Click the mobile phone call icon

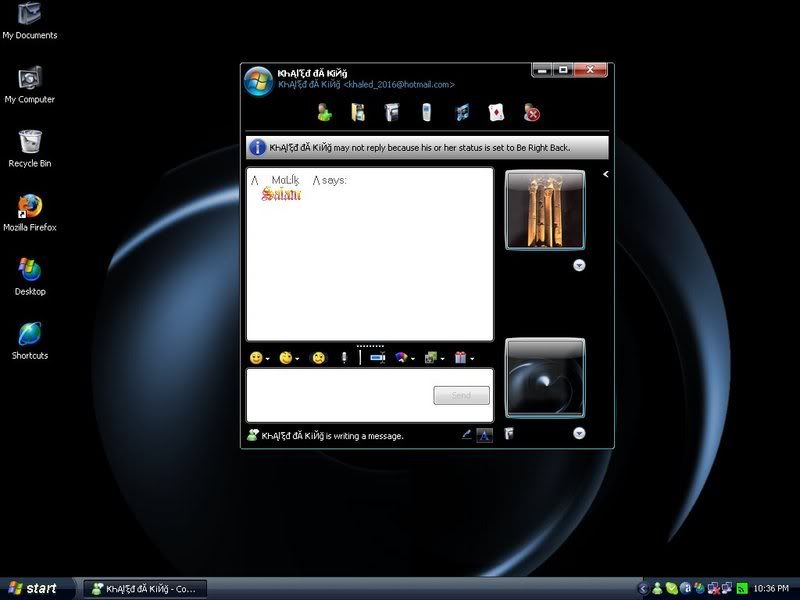click(426, 113)
